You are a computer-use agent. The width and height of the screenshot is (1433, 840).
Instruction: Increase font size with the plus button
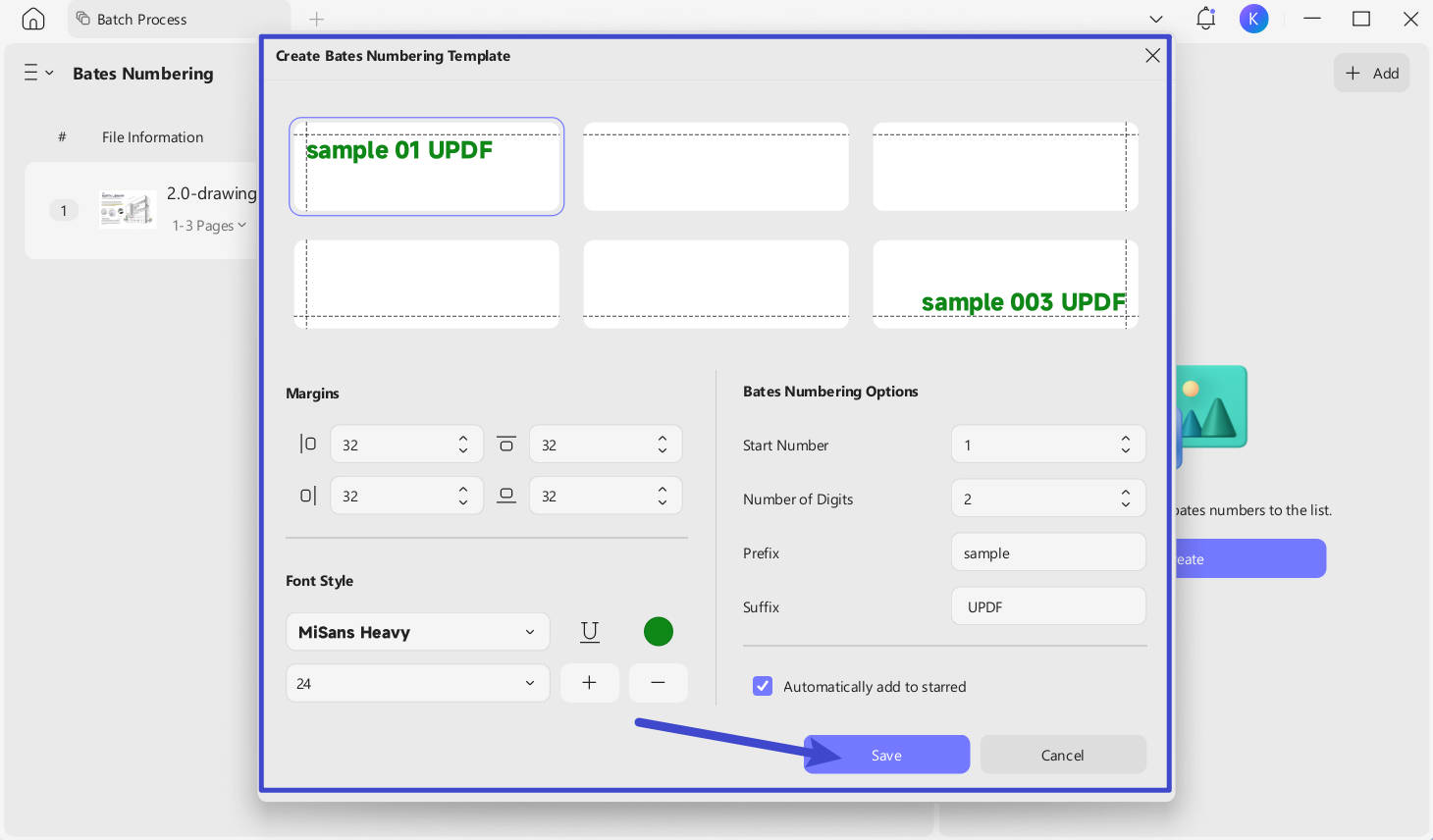pos(589,683)
